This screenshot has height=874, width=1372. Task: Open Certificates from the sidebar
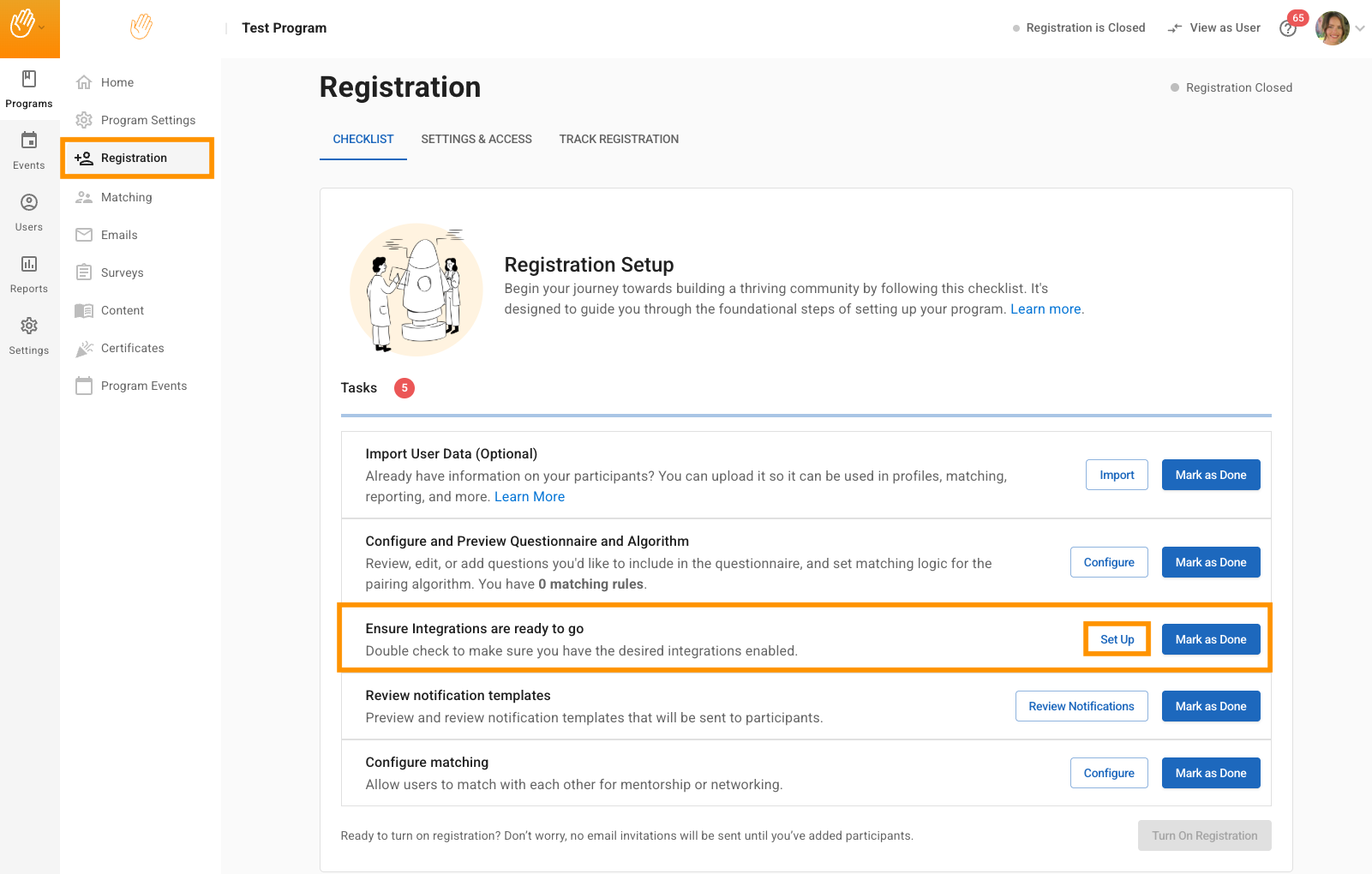132,348
